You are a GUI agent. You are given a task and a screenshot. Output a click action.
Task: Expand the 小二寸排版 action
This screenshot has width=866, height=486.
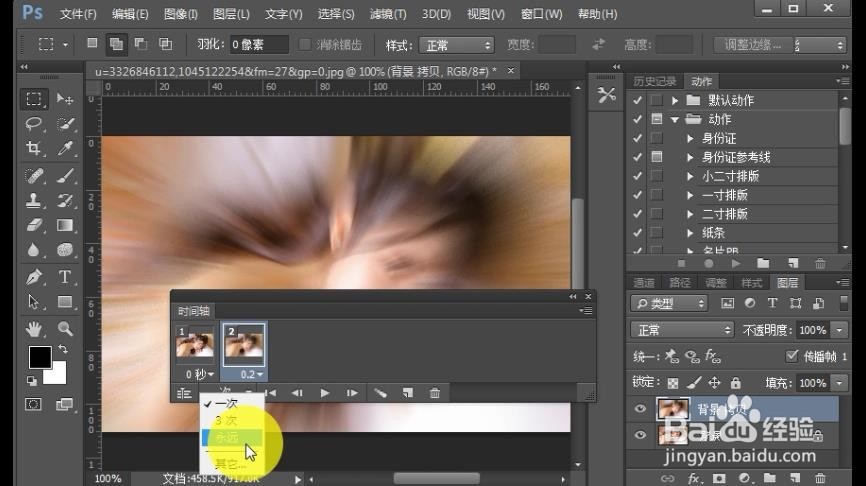click(690, 176)
